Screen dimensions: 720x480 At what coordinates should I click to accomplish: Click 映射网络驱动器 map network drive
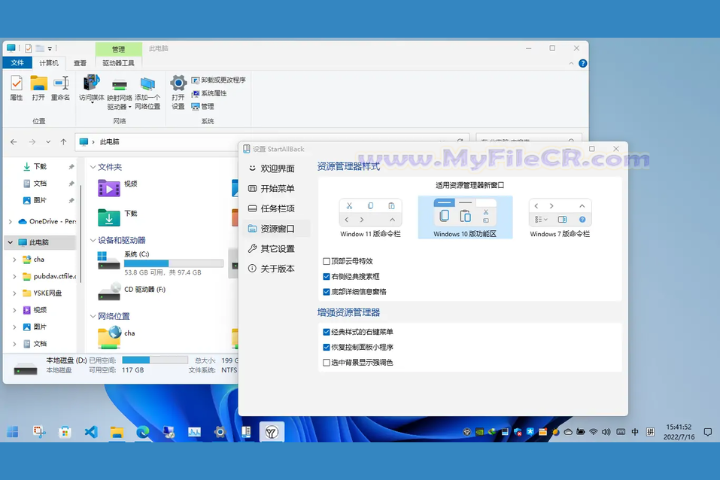click(119, 93)
